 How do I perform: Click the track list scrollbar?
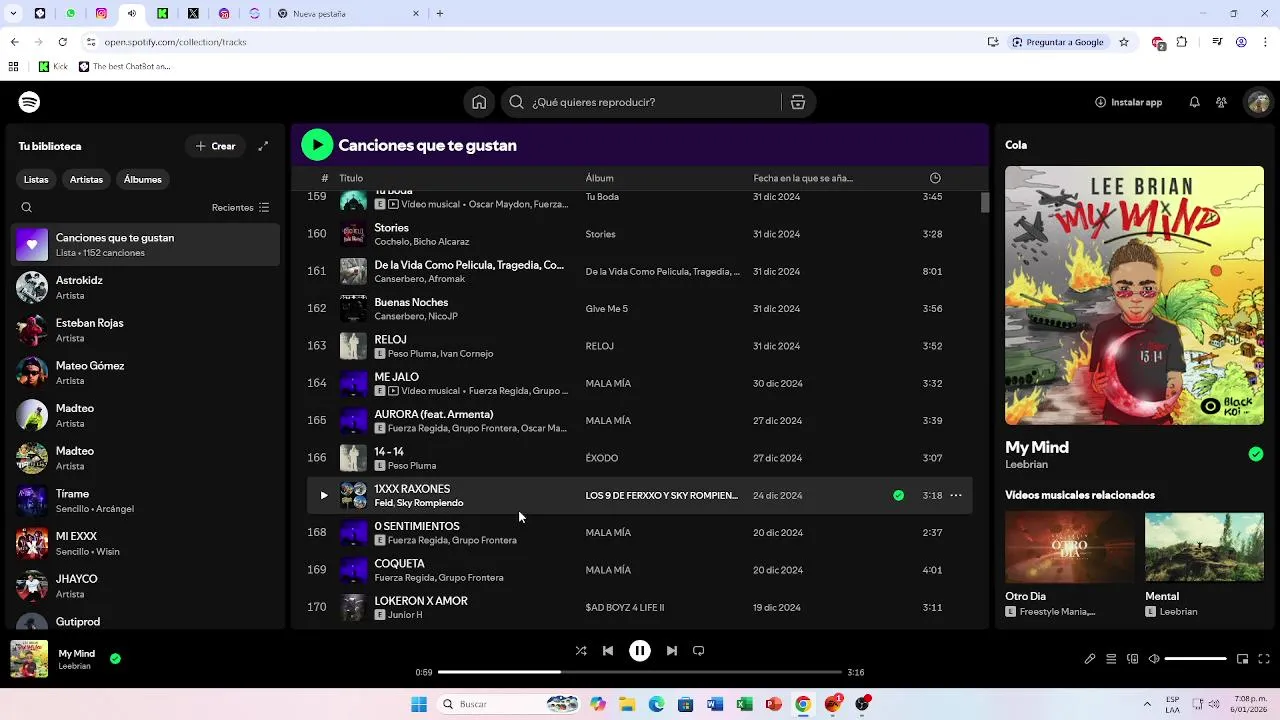(985, 202)
